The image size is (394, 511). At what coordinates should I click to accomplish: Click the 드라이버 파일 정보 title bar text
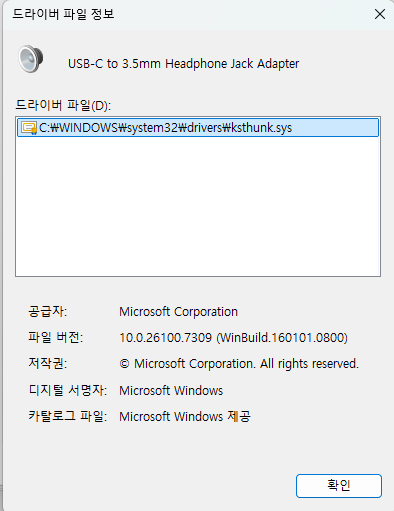[x=63, y=14]
